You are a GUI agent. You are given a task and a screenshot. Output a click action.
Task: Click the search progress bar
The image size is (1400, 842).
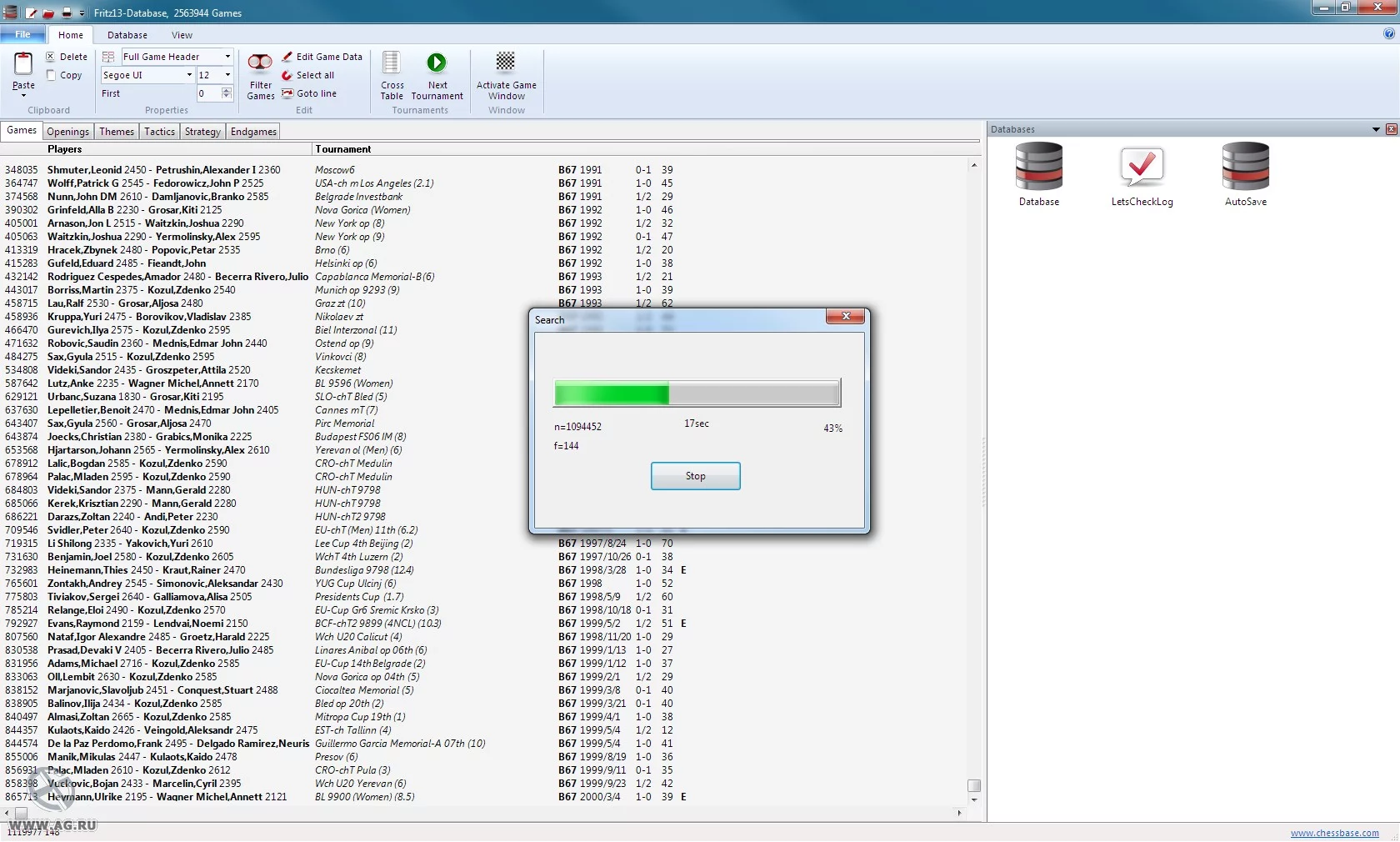[697, 393]
